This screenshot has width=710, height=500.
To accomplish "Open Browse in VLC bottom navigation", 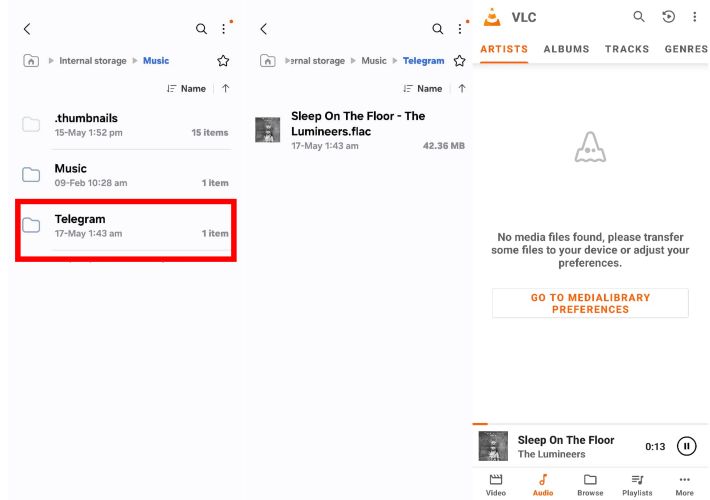I will point(590,484).
